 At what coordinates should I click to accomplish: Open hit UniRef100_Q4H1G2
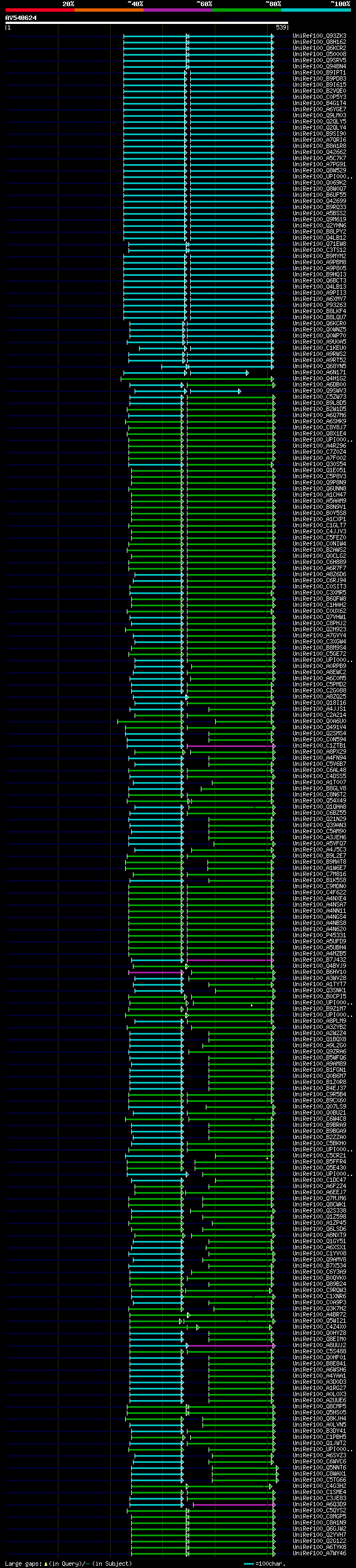pyautogui.click(x=319, y=379)
